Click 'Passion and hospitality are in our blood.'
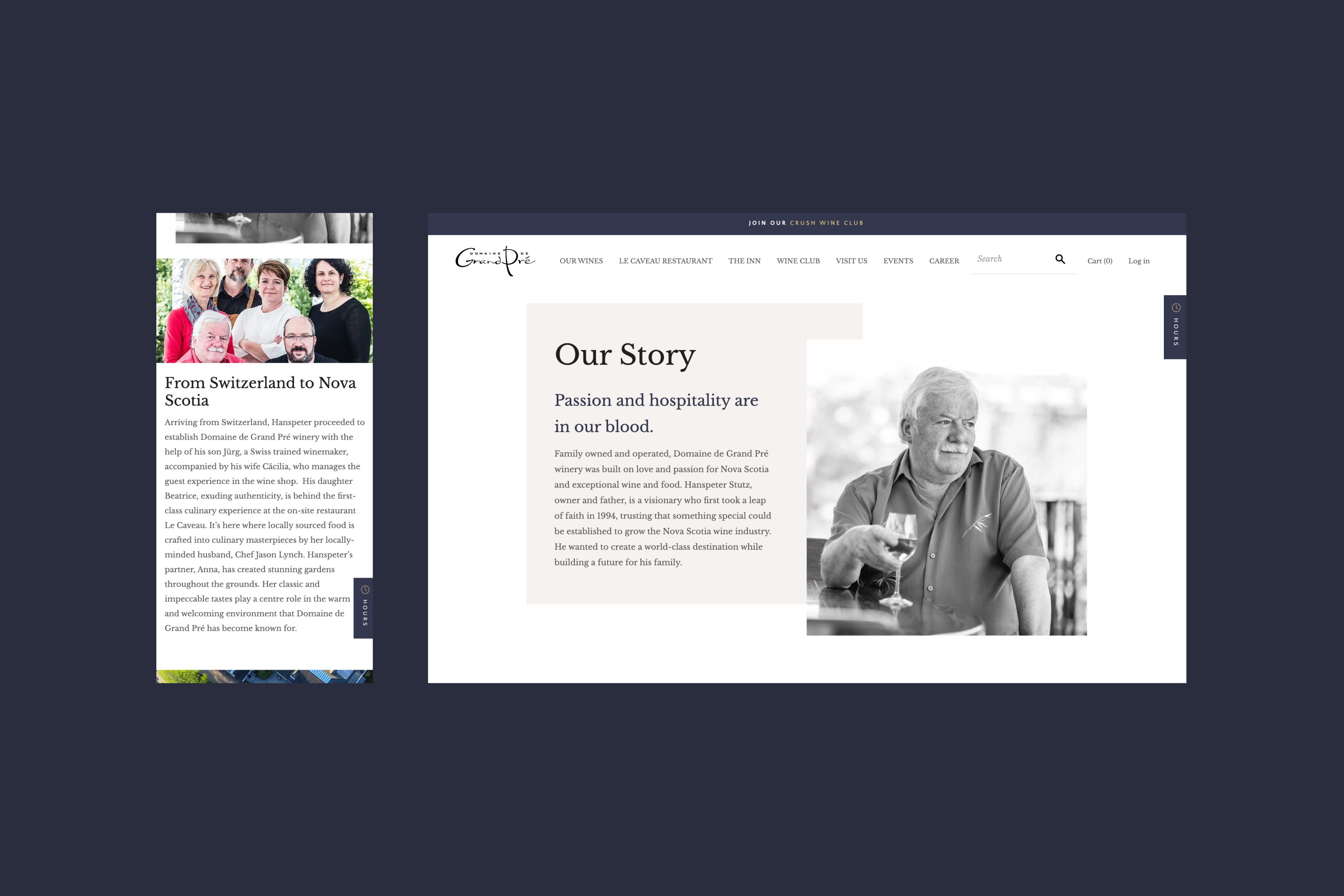 [x=656, y=413]
